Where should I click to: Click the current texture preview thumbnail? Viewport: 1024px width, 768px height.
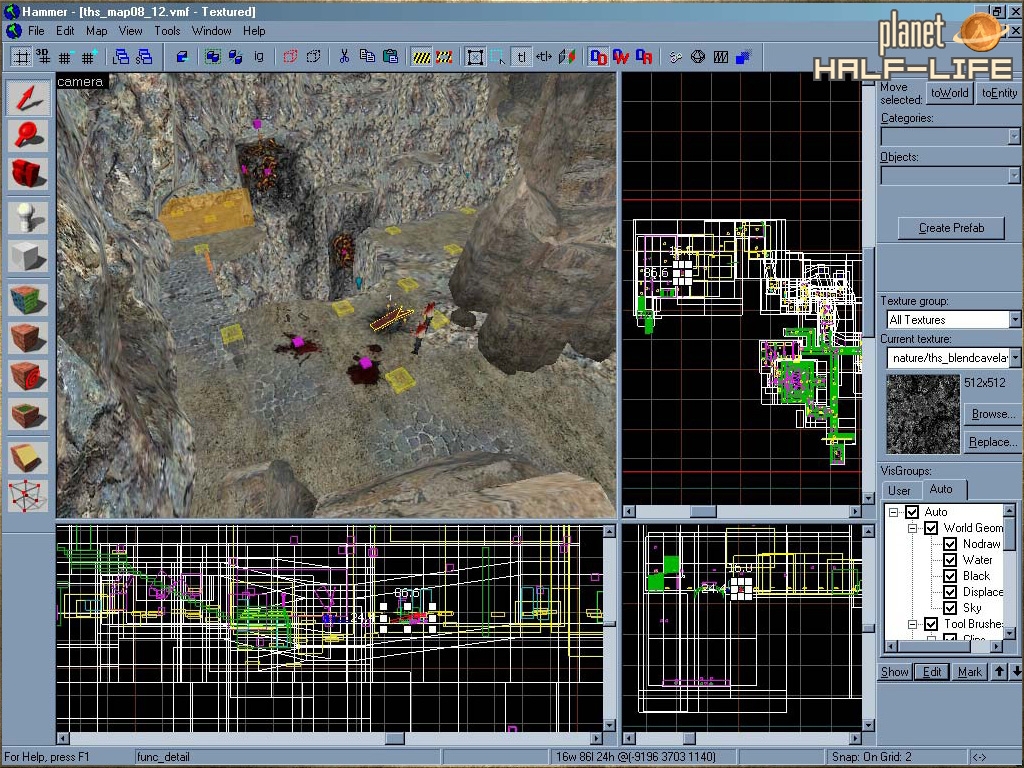click(x=922, y=414)
